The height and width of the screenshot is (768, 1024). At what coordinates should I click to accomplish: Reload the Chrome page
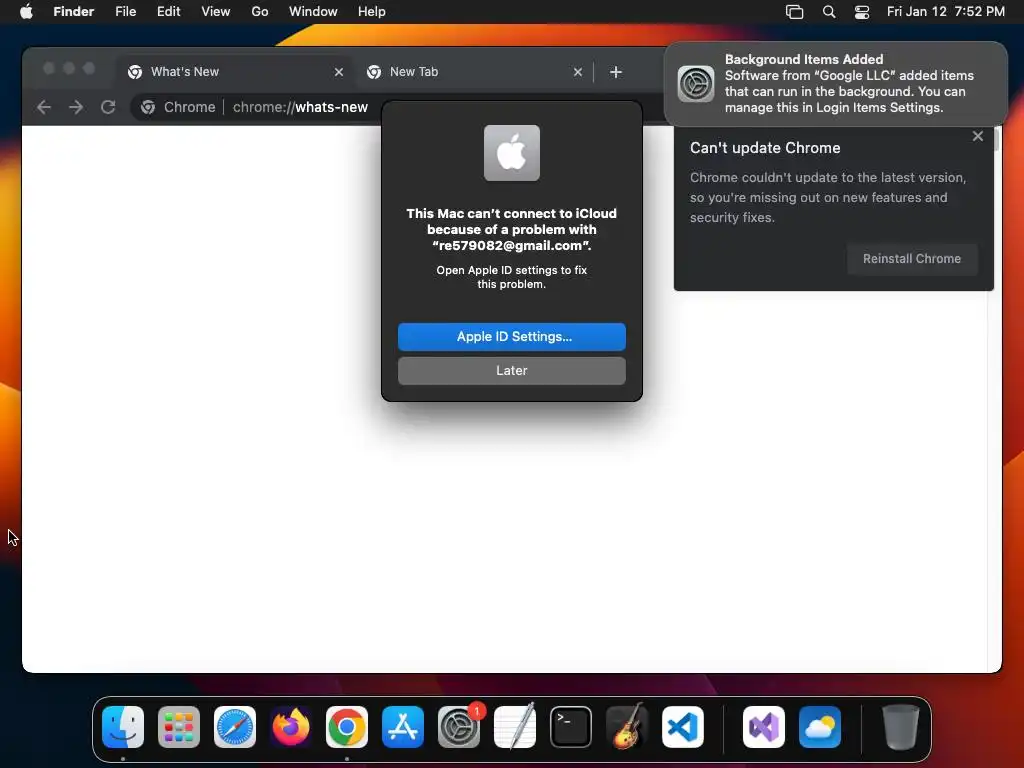(108, 107)
